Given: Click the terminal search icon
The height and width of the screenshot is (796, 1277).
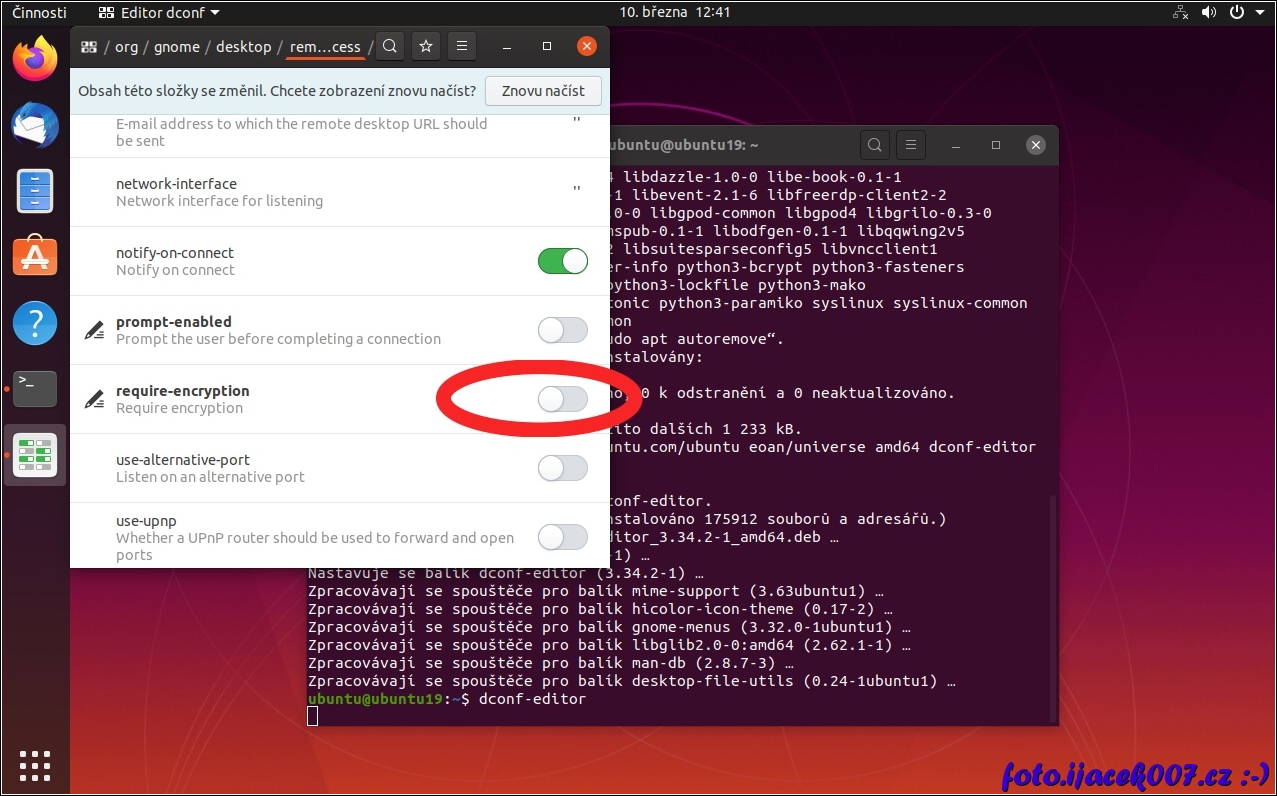Looking at the screenshot, I should tap(874, 145).
